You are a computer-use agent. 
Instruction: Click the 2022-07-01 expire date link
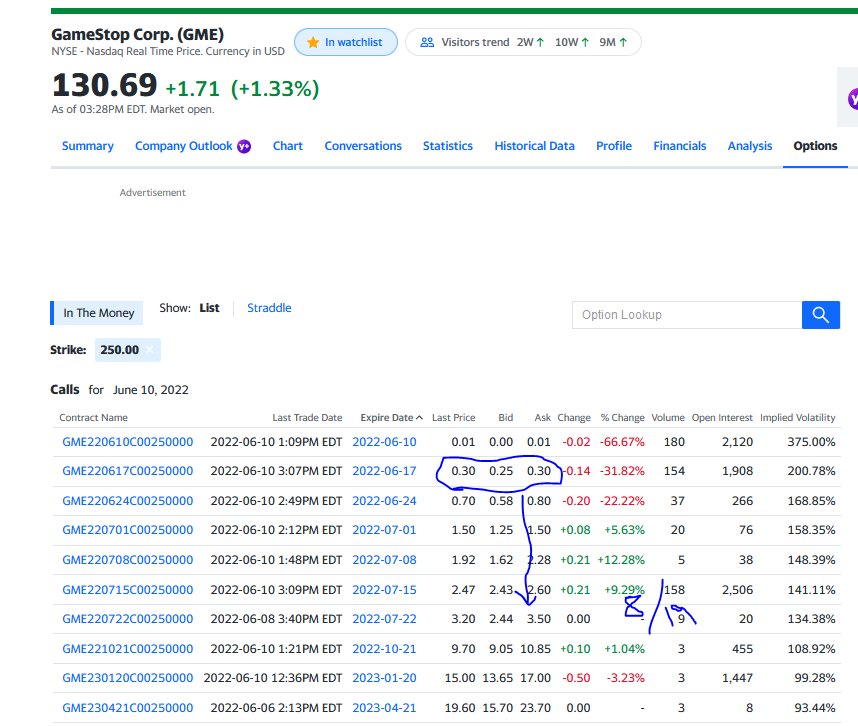[x=384, y=530]
